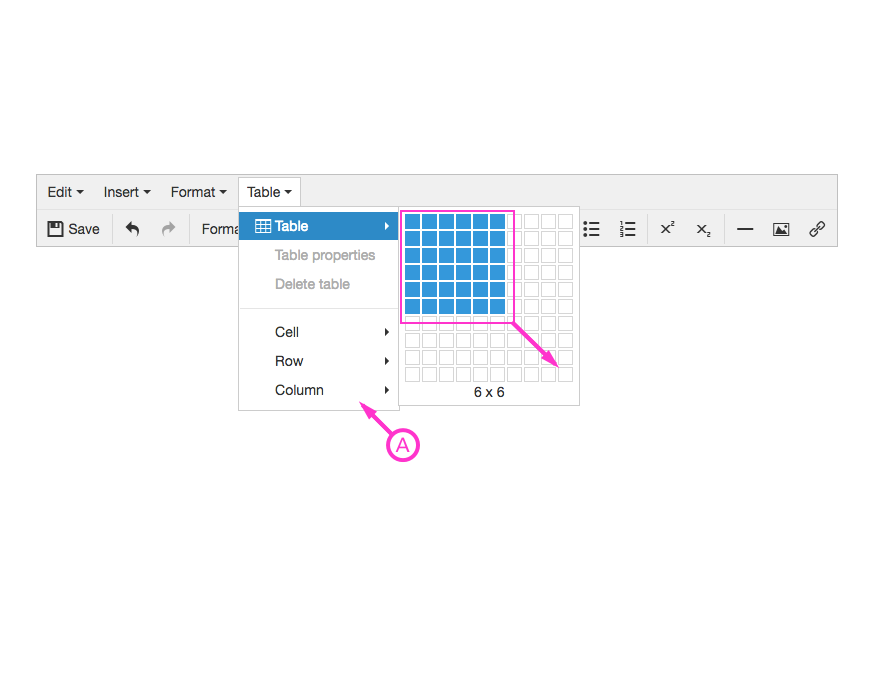Image resolution: width=875 pixels, height=690 pixels.
Task: Insert a numbered list
Action: (x=627, y=229)
